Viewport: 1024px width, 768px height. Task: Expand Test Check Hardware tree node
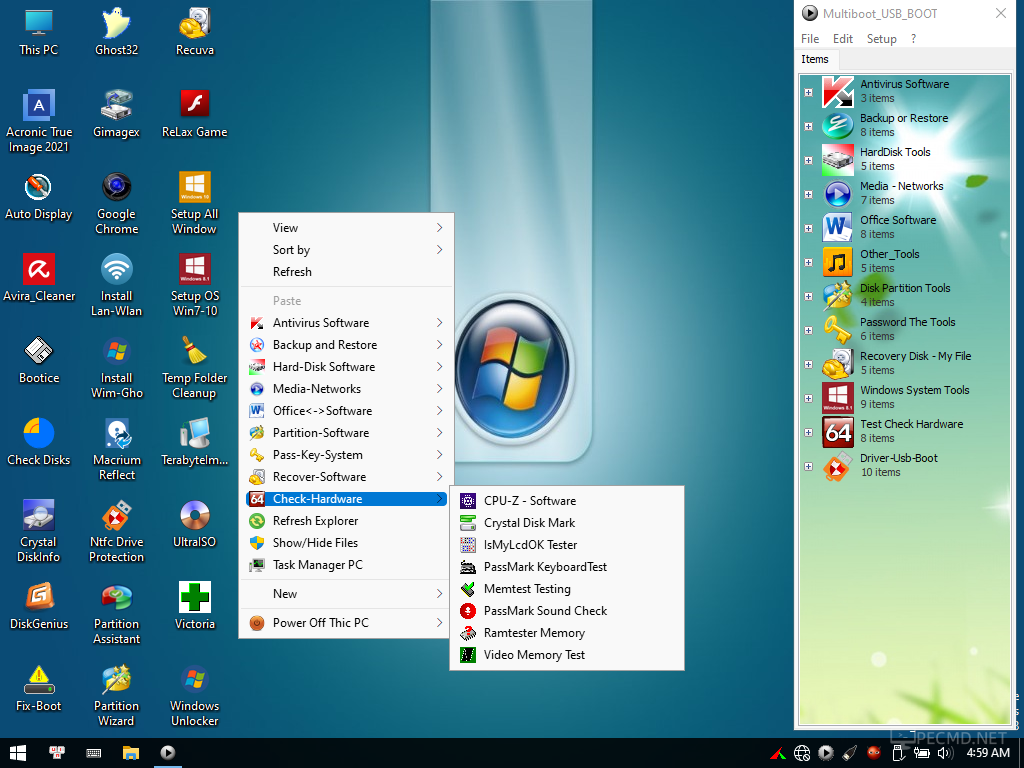(x=808, y=432)
